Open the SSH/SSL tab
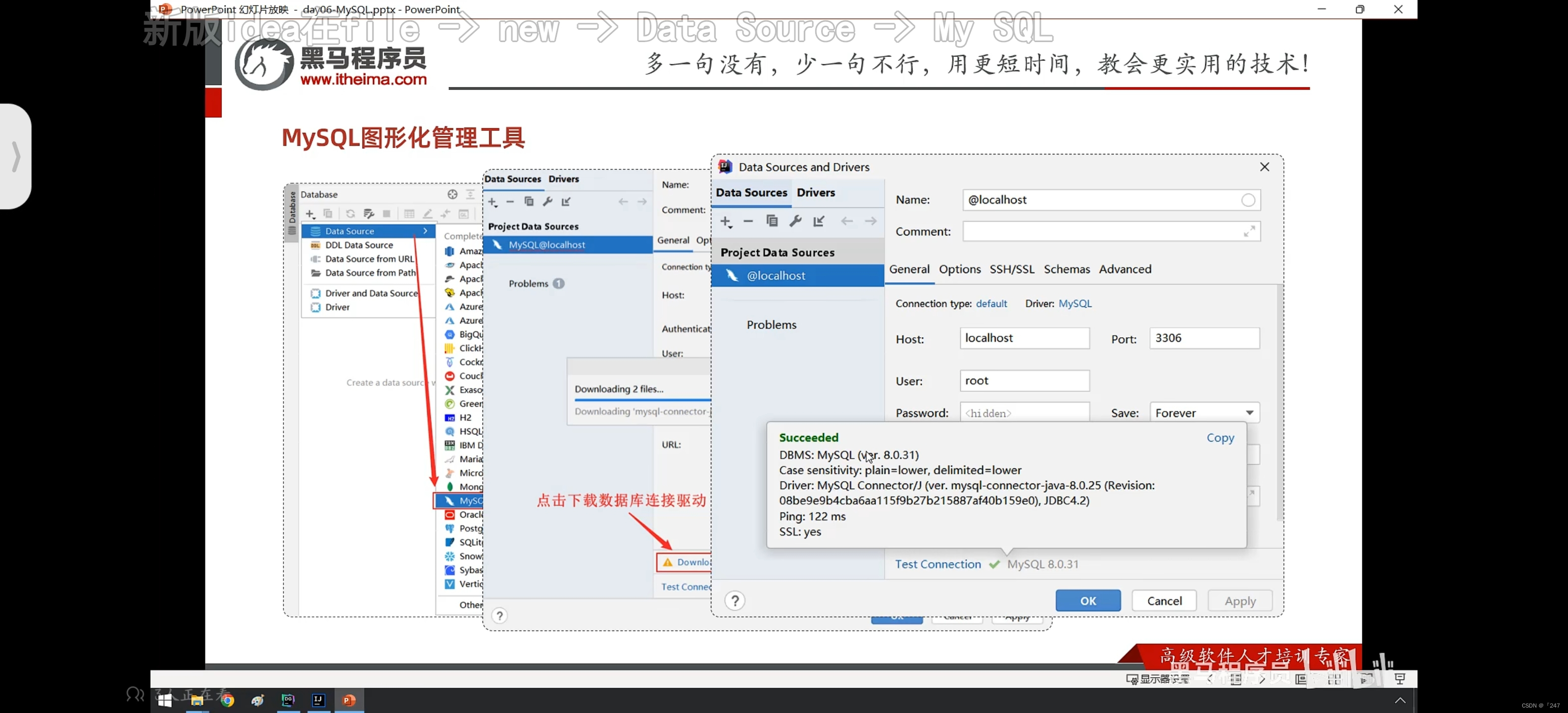The image size is (1568, 713). [x=1012, y=269]
